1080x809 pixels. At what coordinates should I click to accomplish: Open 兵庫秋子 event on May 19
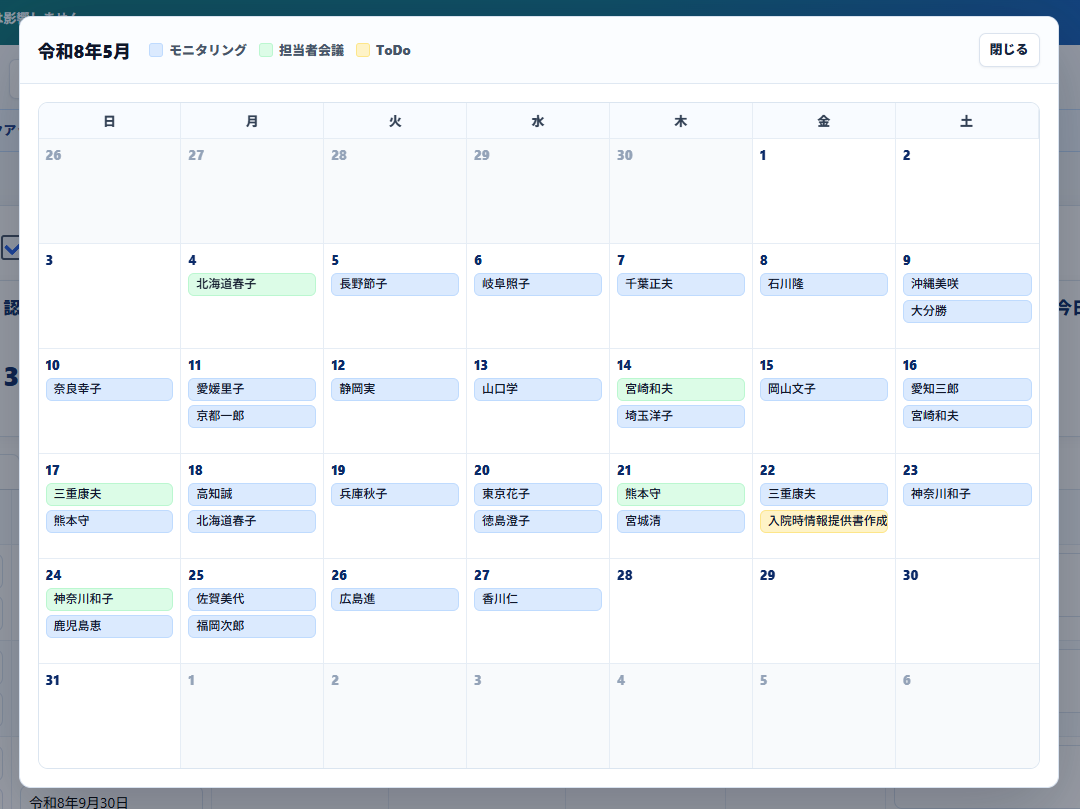click(395, 494)
